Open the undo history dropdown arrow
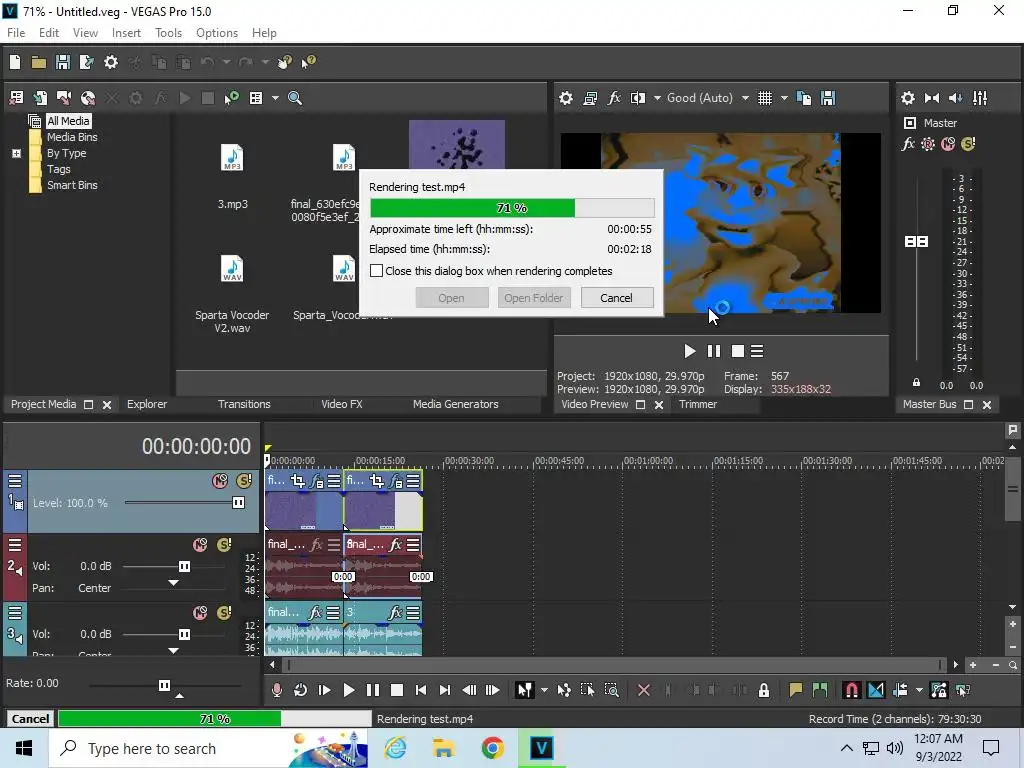Screen dimensions: 1024x768 [x=226, y=62]
